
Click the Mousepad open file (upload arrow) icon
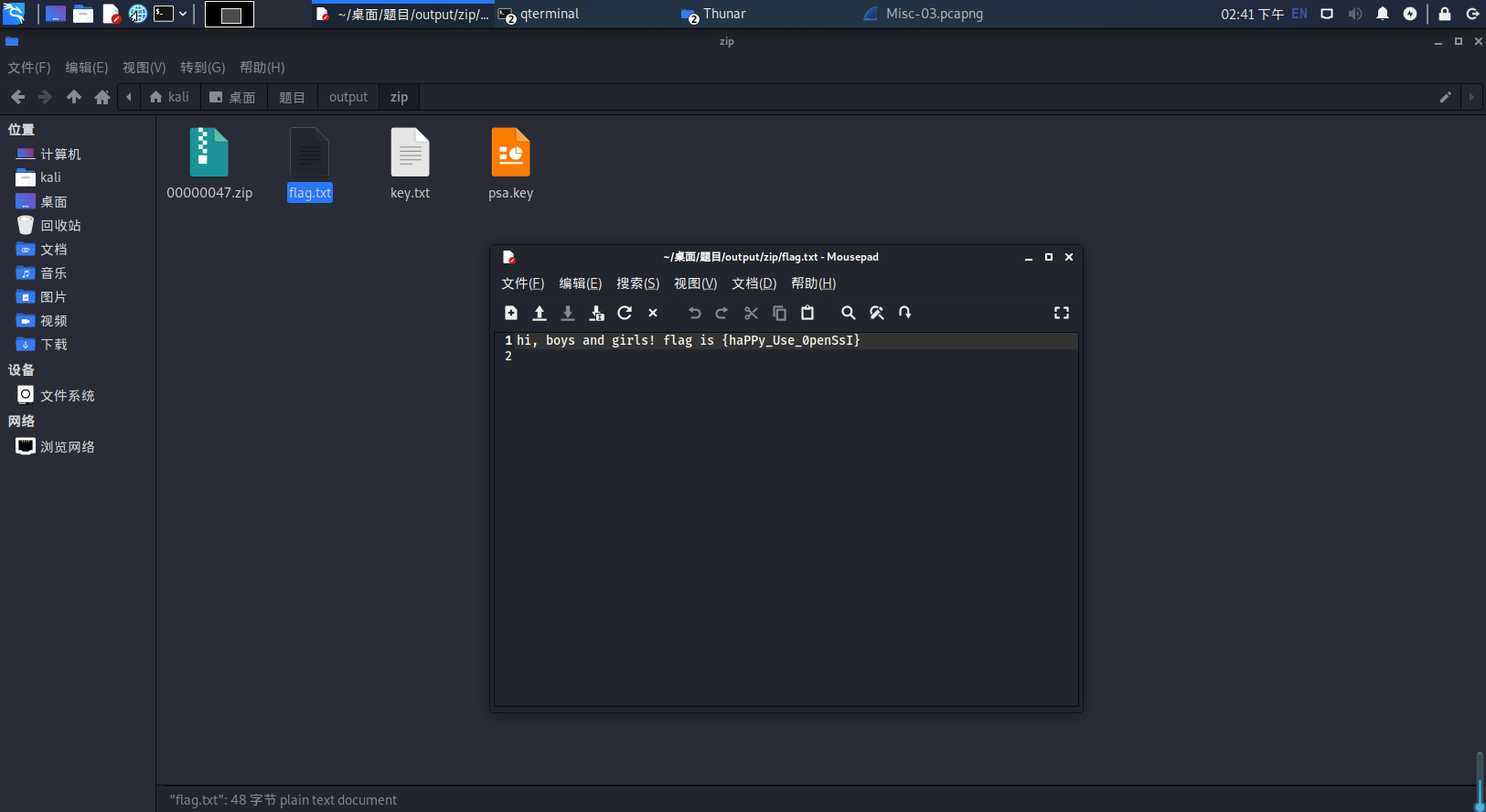540,313
